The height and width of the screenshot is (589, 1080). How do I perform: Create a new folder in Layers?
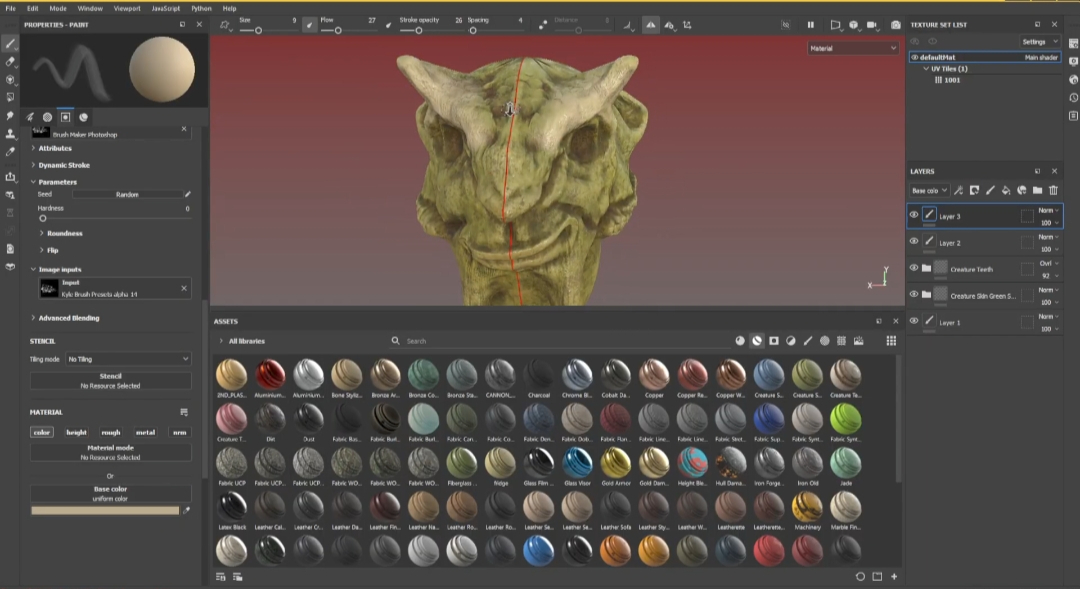point(1037,190)
